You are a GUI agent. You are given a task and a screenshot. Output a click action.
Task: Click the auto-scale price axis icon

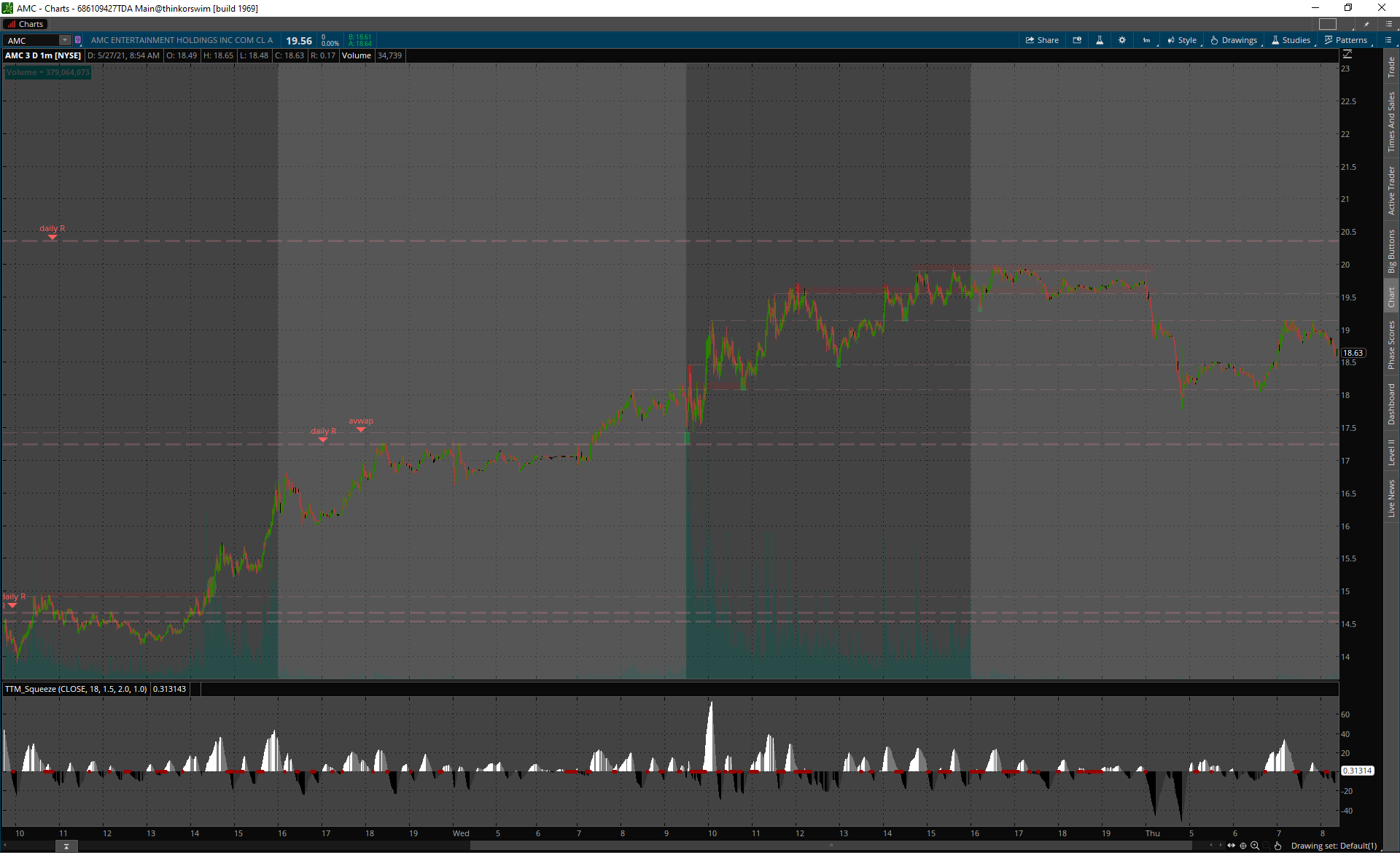point(1347,55)
